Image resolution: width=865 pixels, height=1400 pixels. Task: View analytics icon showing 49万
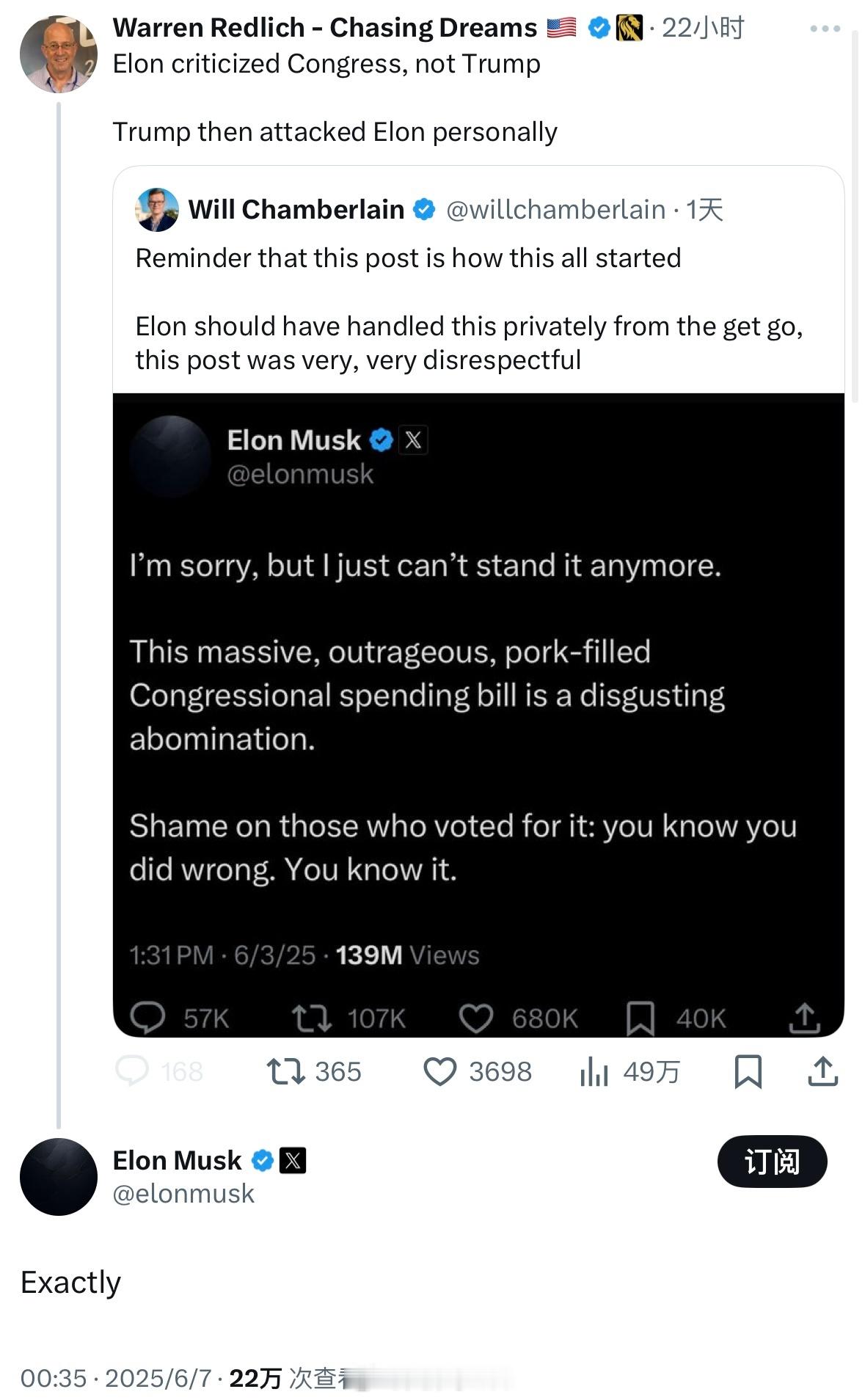(594, 1072)
